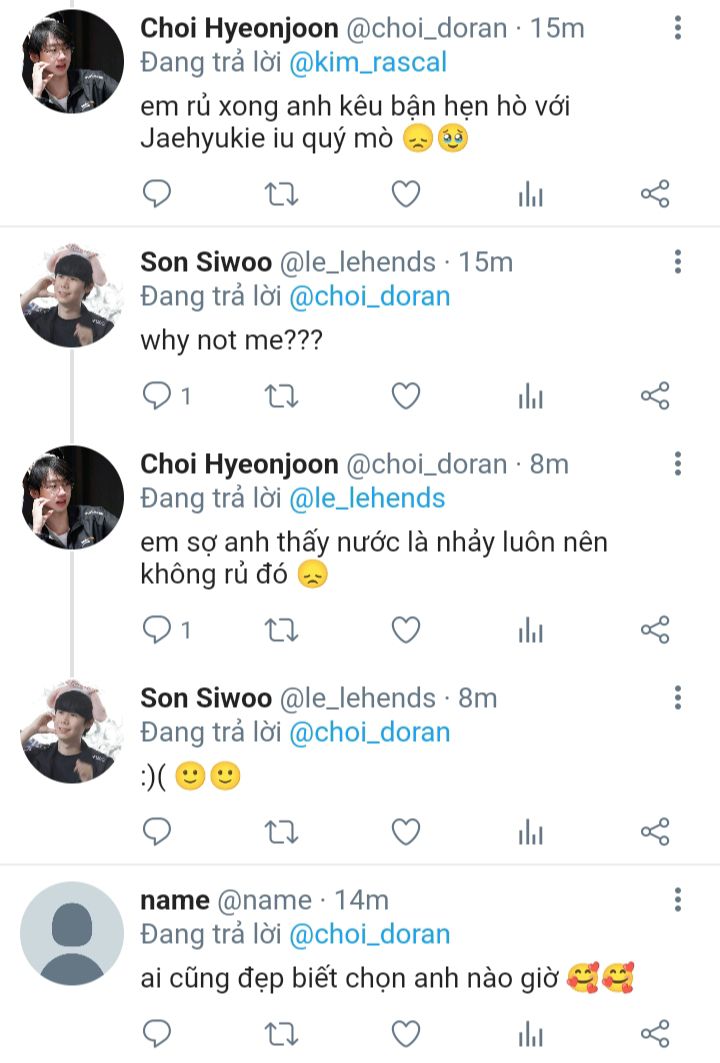Like Son Siwoo's "why not me???" tweet
Screen dimensions: 720x1063
[x=405, y=397]
